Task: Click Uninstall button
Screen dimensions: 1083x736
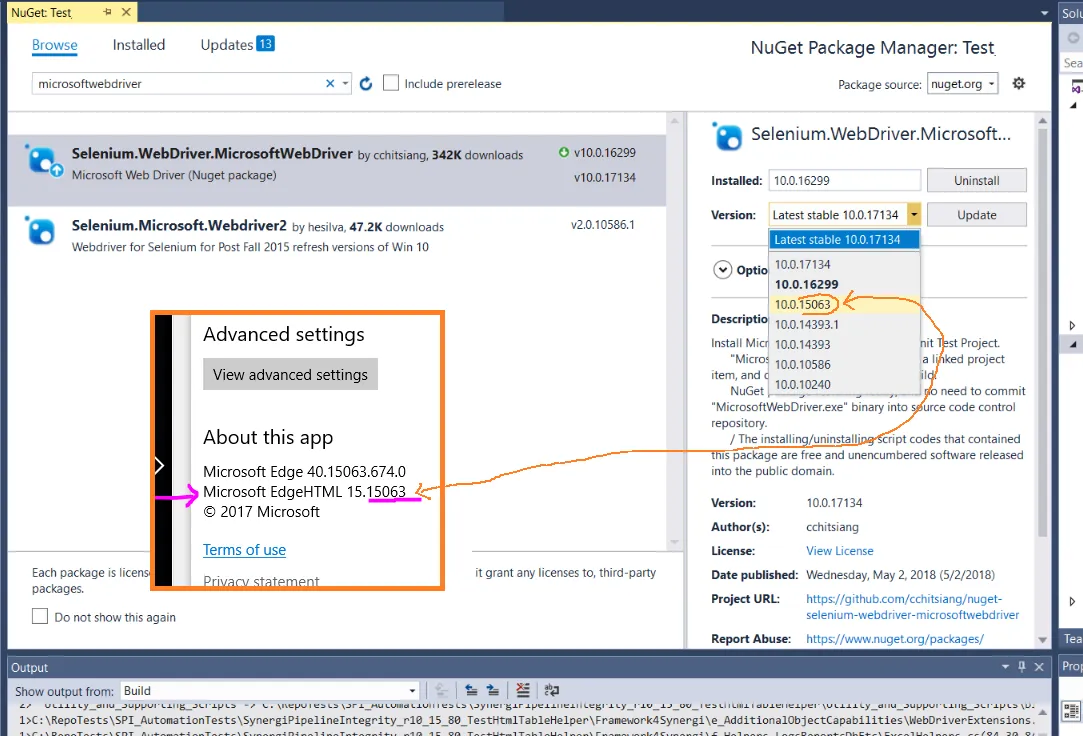Action: point(977,180)
